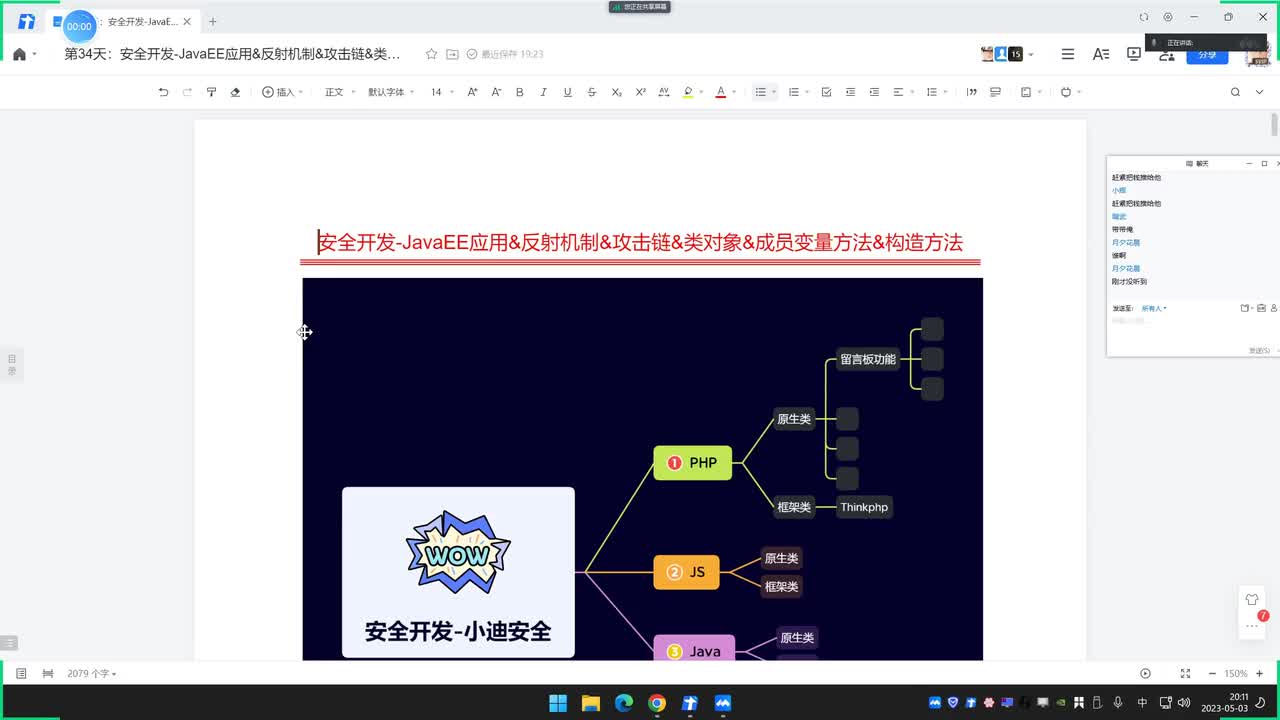This screenshot has width=1280, height=720.
Task: Open the font size 14 dropdown
Action: [441, 92]
